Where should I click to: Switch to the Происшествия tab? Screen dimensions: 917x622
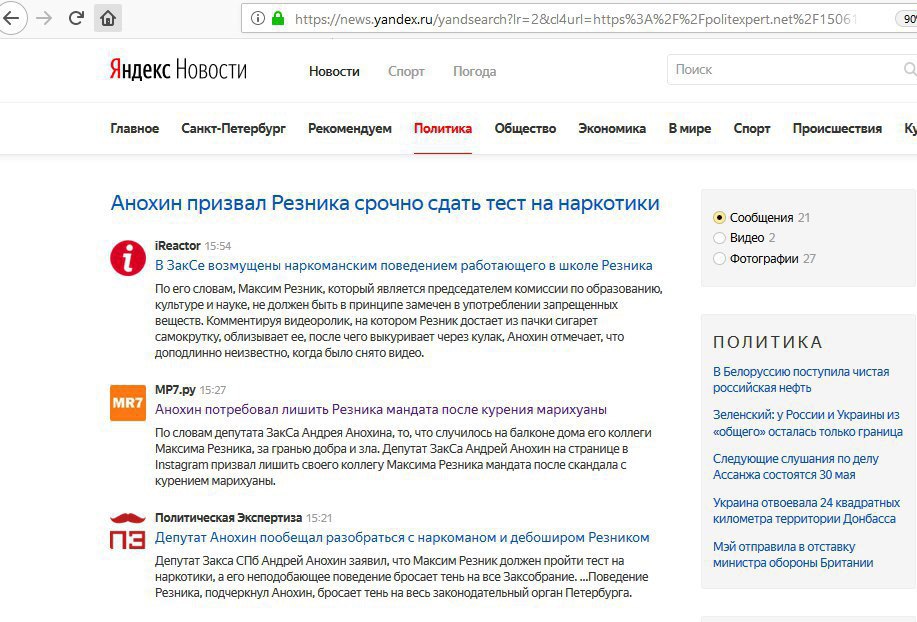[x=837, y=129]
